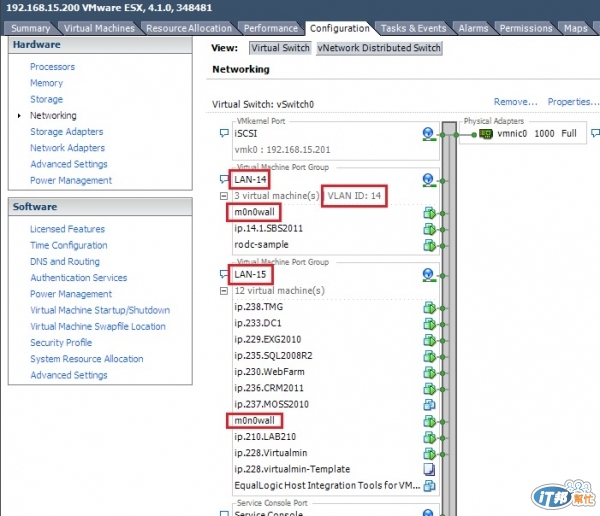Select rodc-sample virtual machine
600x516 pixels.
coord(261,245)
